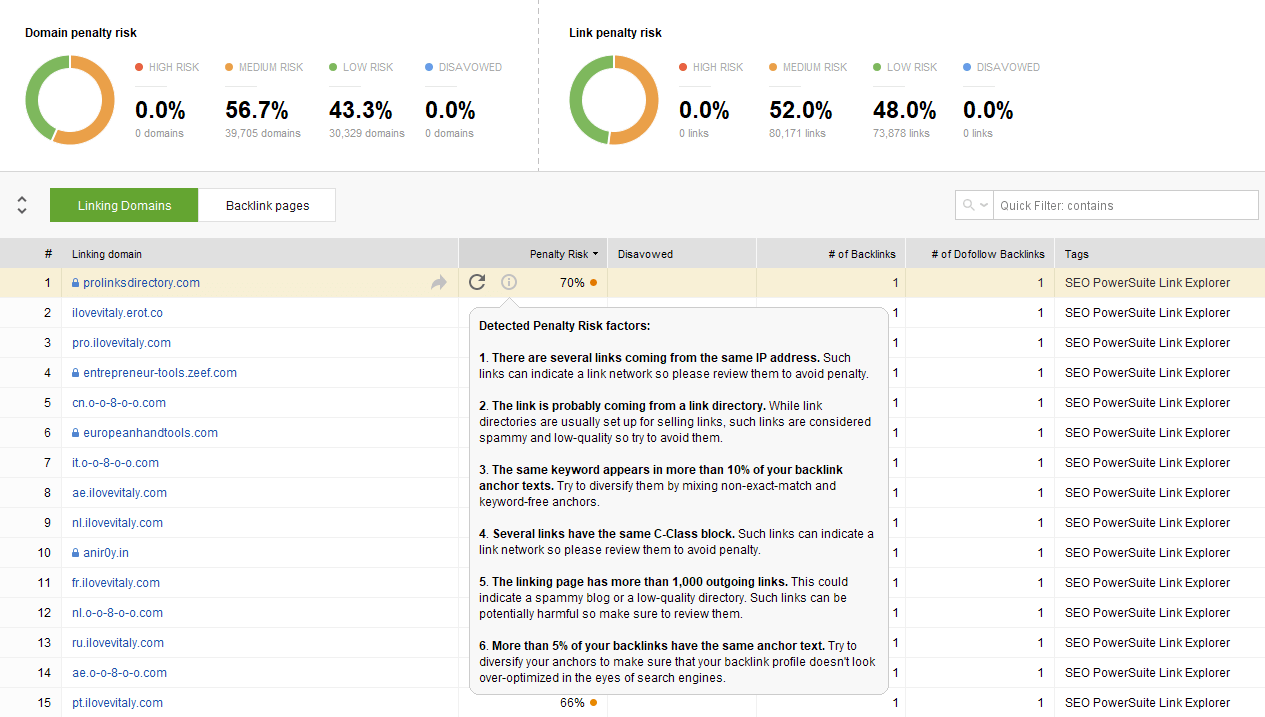Click the '# of Backlinks' column header
Image resolution: width=1265 pixels, height=717 pixels.
(x=861, y=254)
